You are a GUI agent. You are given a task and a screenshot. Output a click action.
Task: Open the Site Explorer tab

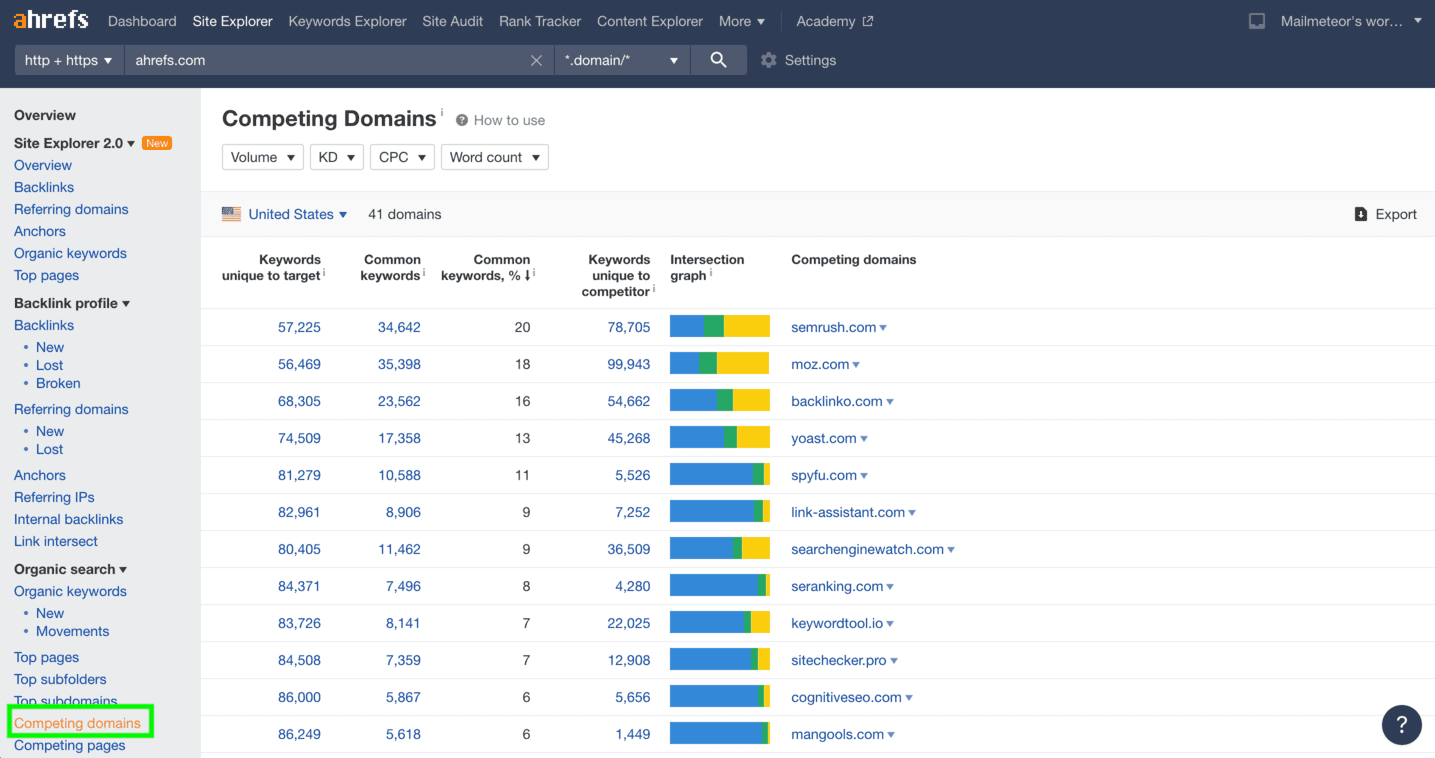[232, 21]
